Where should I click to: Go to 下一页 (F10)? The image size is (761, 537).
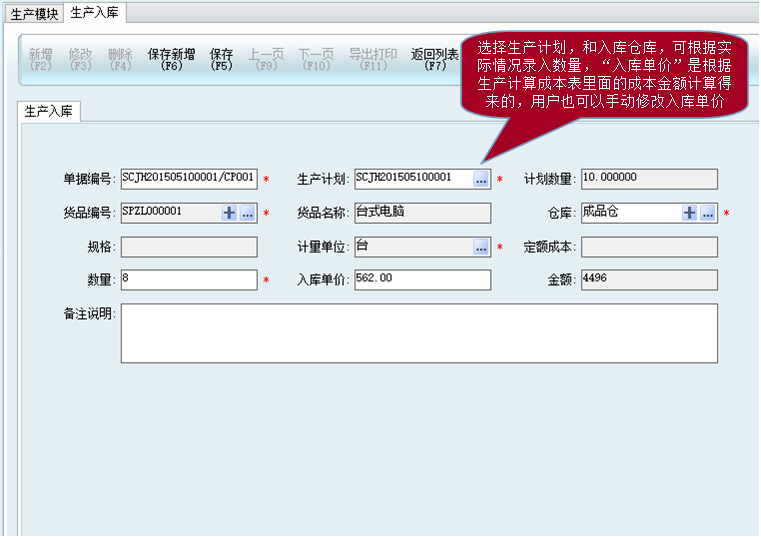(x=316, y=59)
